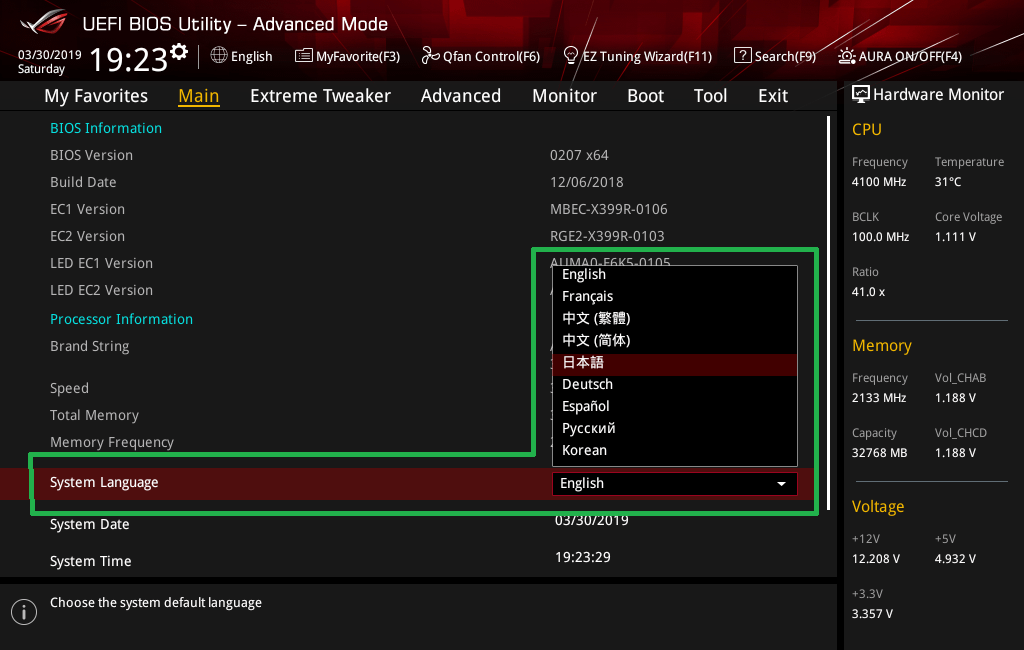Click the header clock 19:23
The width and height of the screenshot is (1024, 650).
[129, 59]
